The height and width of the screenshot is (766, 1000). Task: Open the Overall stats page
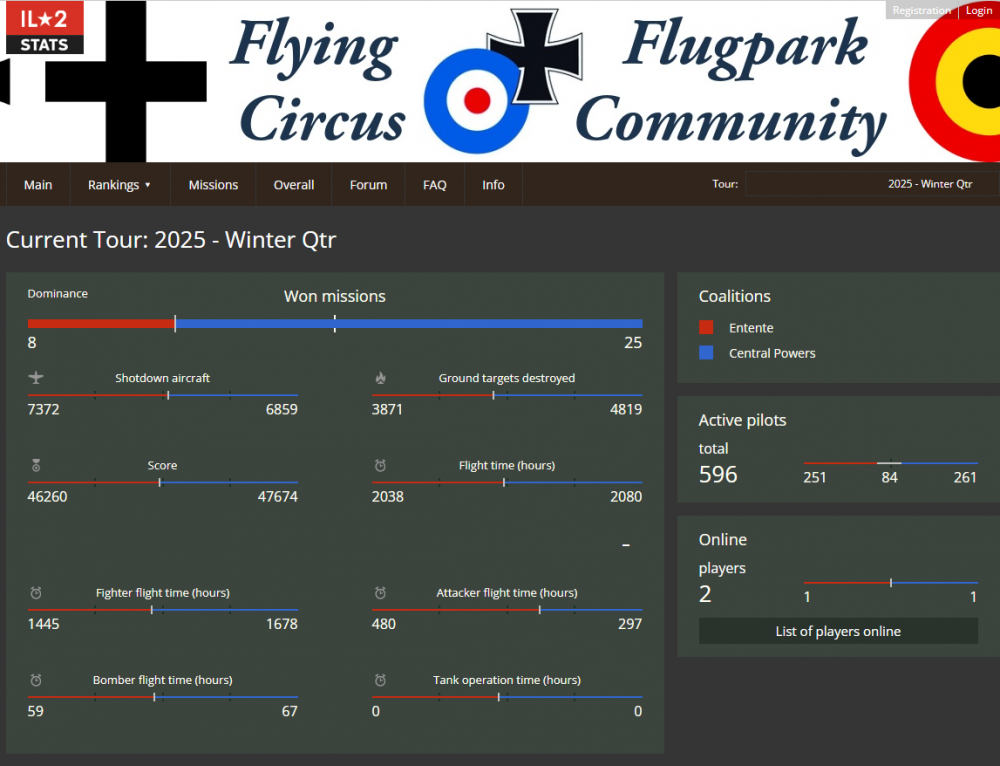tap(294, 184)
